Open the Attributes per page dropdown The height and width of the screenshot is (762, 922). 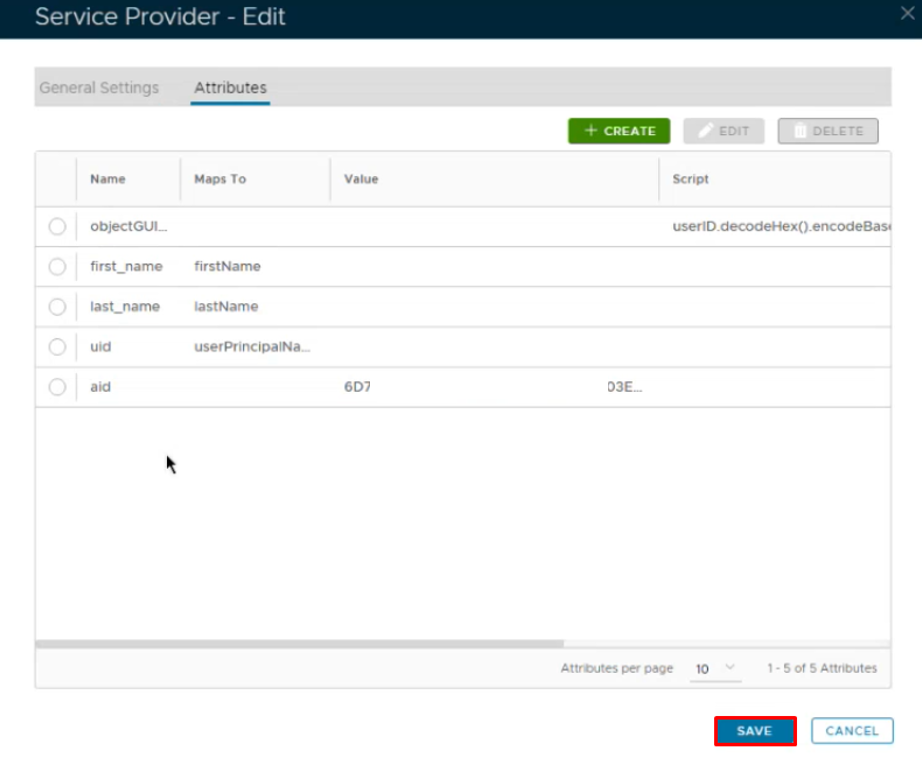click(x=715, y=668)
